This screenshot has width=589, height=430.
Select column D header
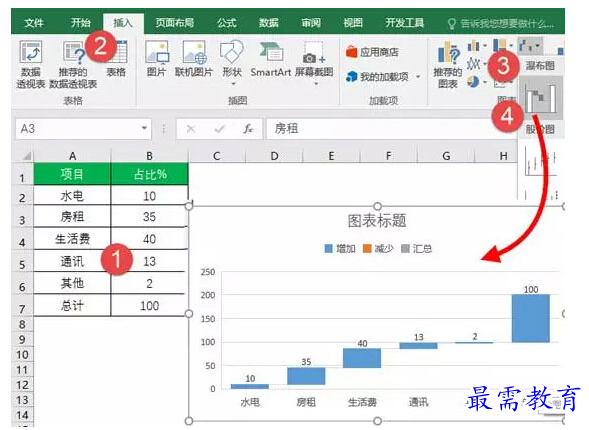[275, 156]
